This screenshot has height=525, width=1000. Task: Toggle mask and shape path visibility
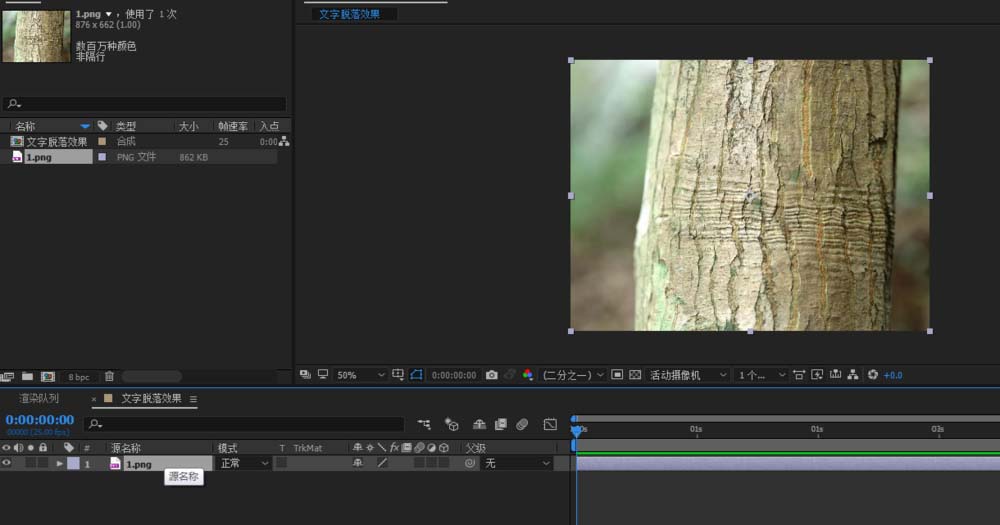coord(416,374)
